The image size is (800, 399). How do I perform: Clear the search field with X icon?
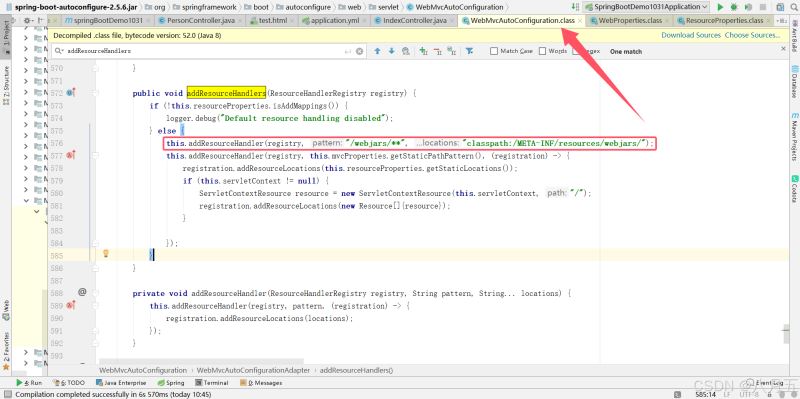359,51
